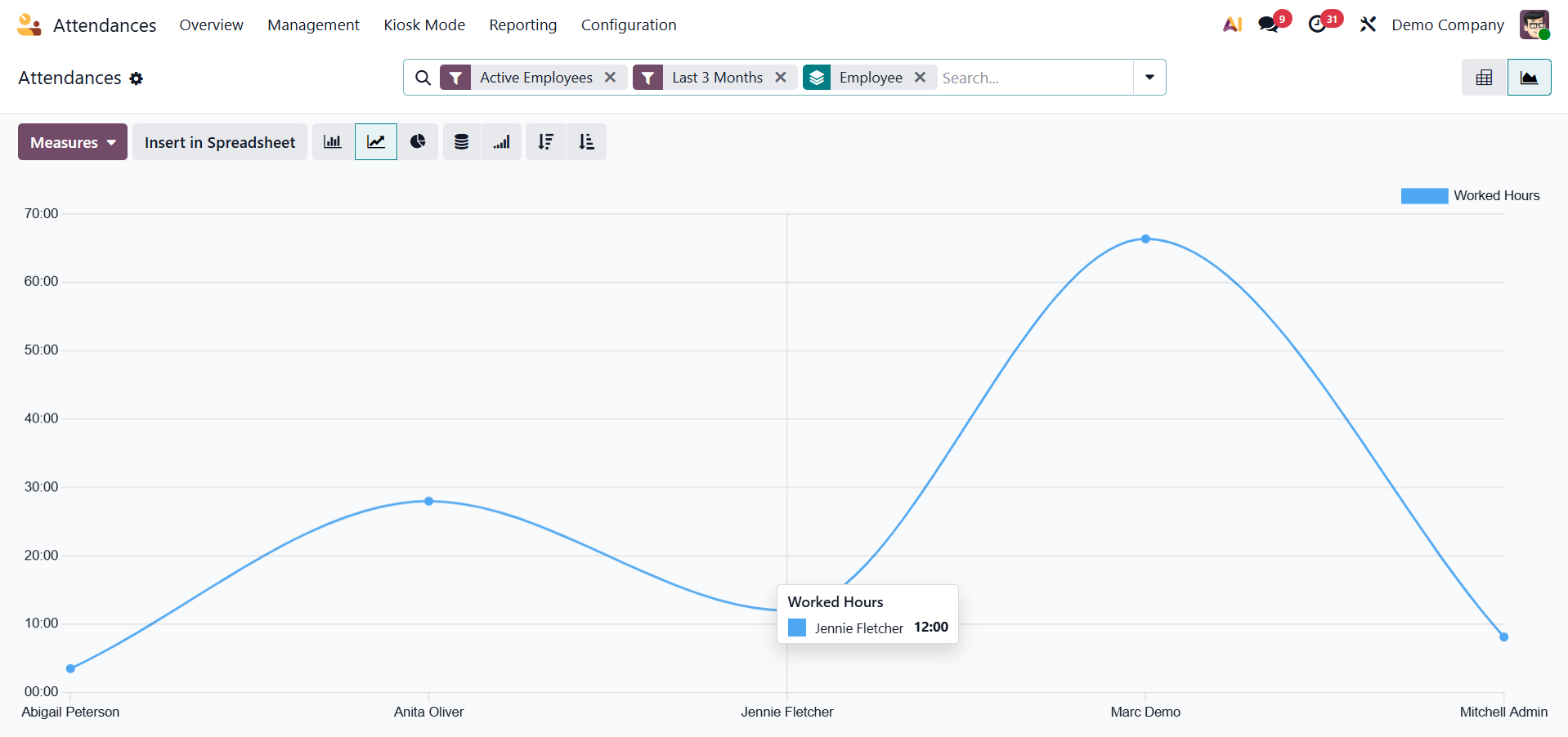1568x737 pixels.
Task: Switch to pivot table view
Action: [x=1484, y=78]
